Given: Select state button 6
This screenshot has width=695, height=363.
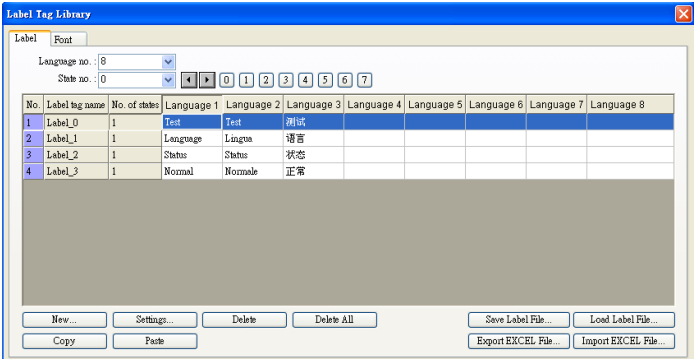Looking at the screenshot, I should pyautogui.click(x=345, y=80).
